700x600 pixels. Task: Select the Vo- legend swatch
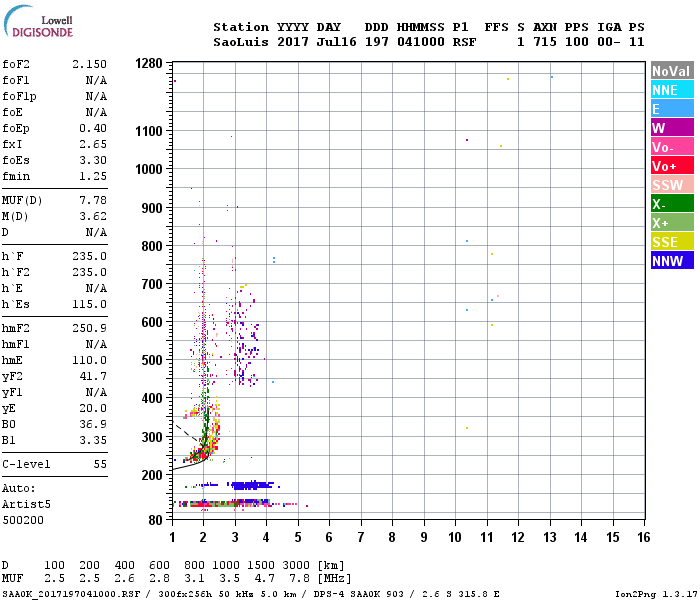(x=672, y=146)
